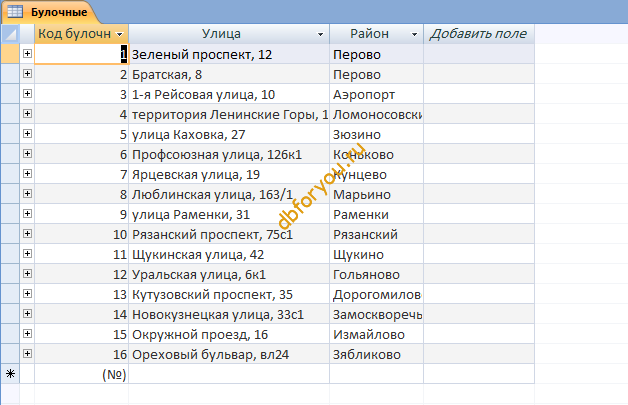The width and height of the screenshot is (628, 405).
Task: Expand subdatasheet for Ярцевская улица, 19 row
Action: [x=27, y=174]
